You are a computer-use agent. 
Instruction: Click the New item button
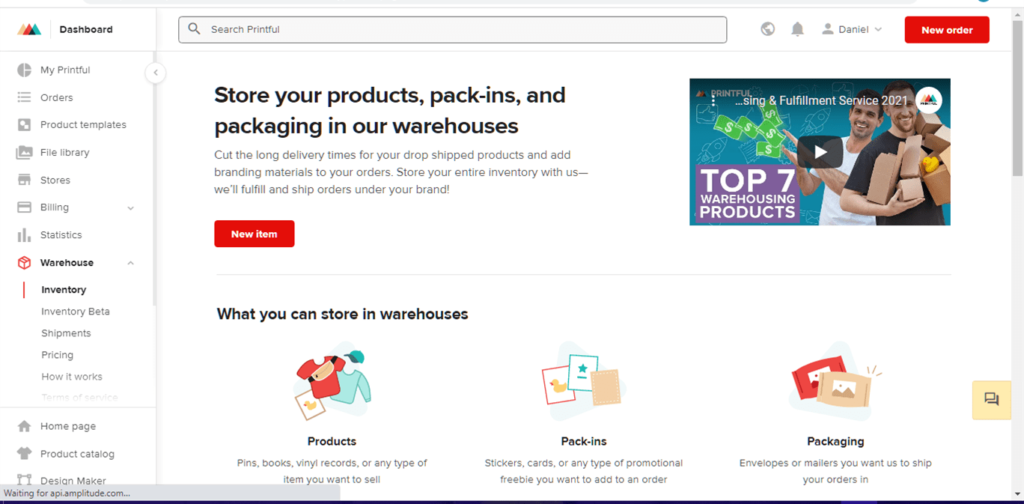pyautogui.click(x=254, y=234)
